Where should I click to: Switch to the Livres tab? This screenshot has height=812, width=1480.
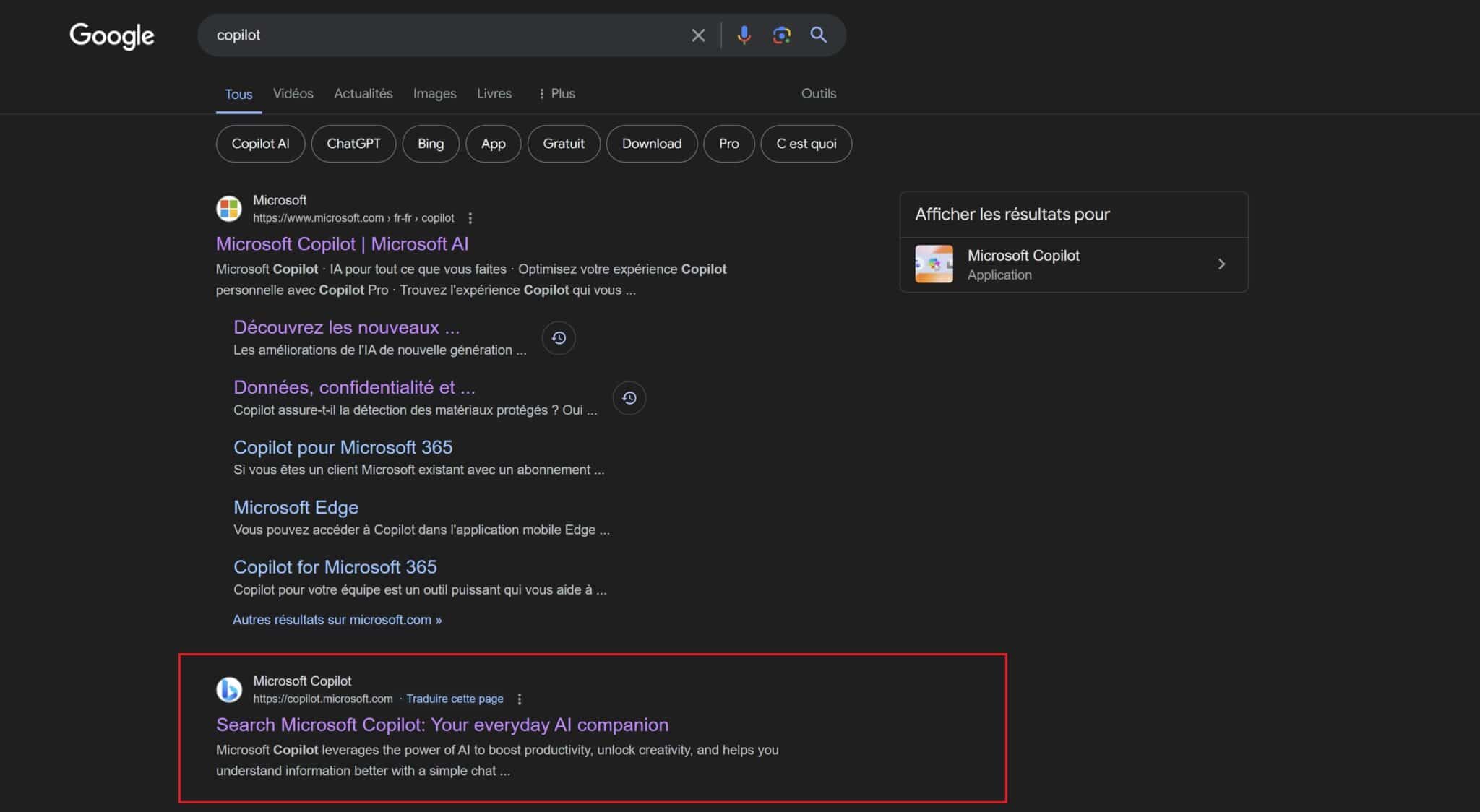pos(494,93)
